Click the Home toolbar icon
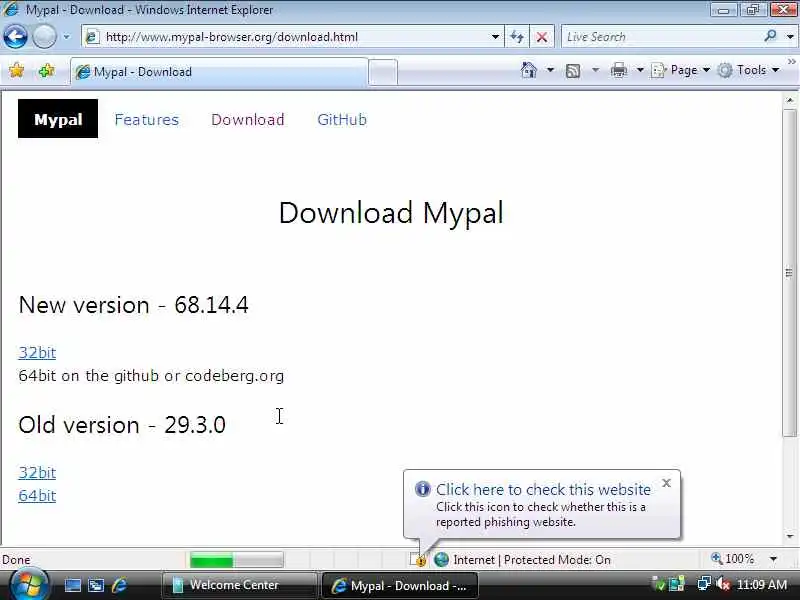The width and height of the screenshot is (800, 600). click(x=529, y=70)
